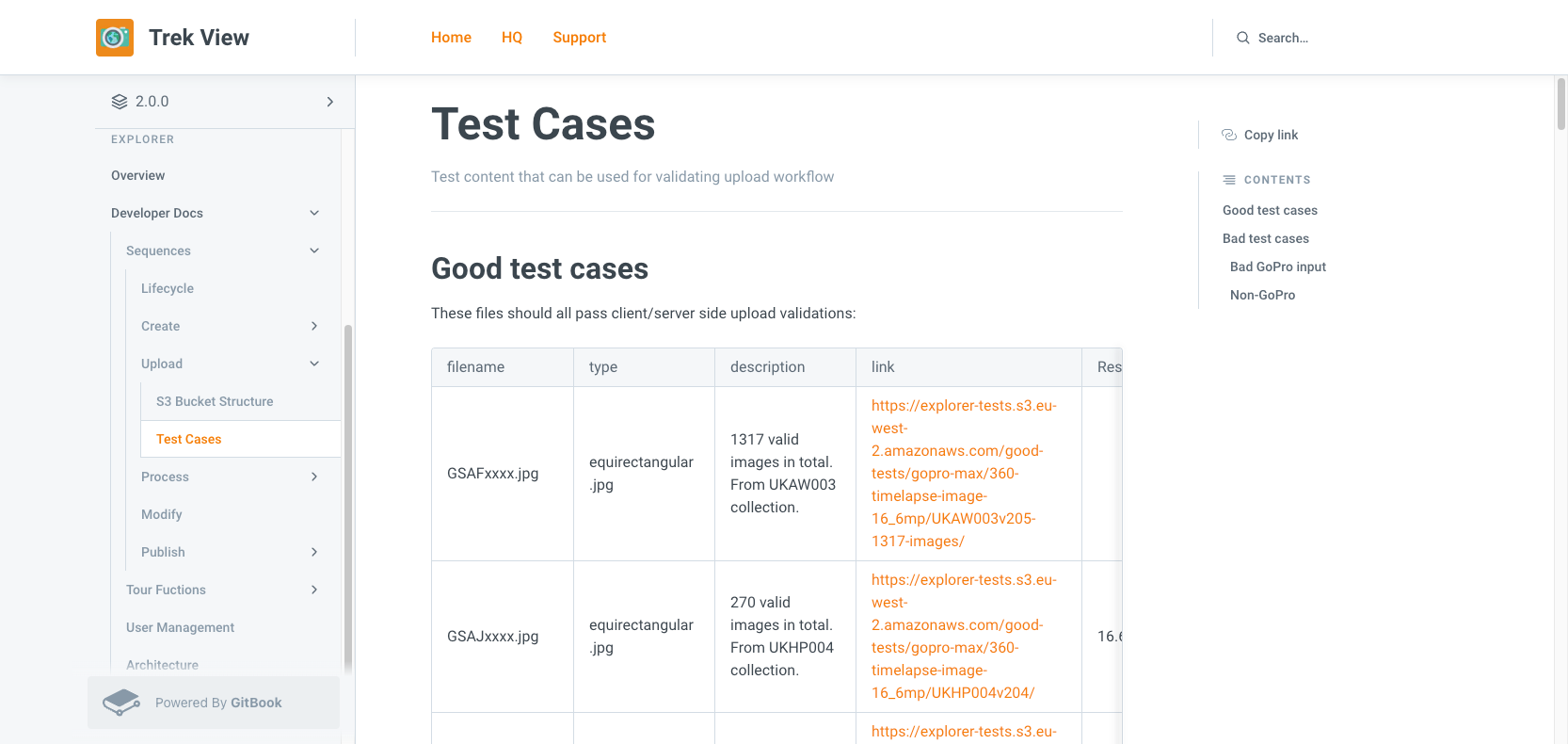This screenshot has height=744, width=1568.
Task: Expand the Publish submenu chevron
Action: click(x=314, y=552)
